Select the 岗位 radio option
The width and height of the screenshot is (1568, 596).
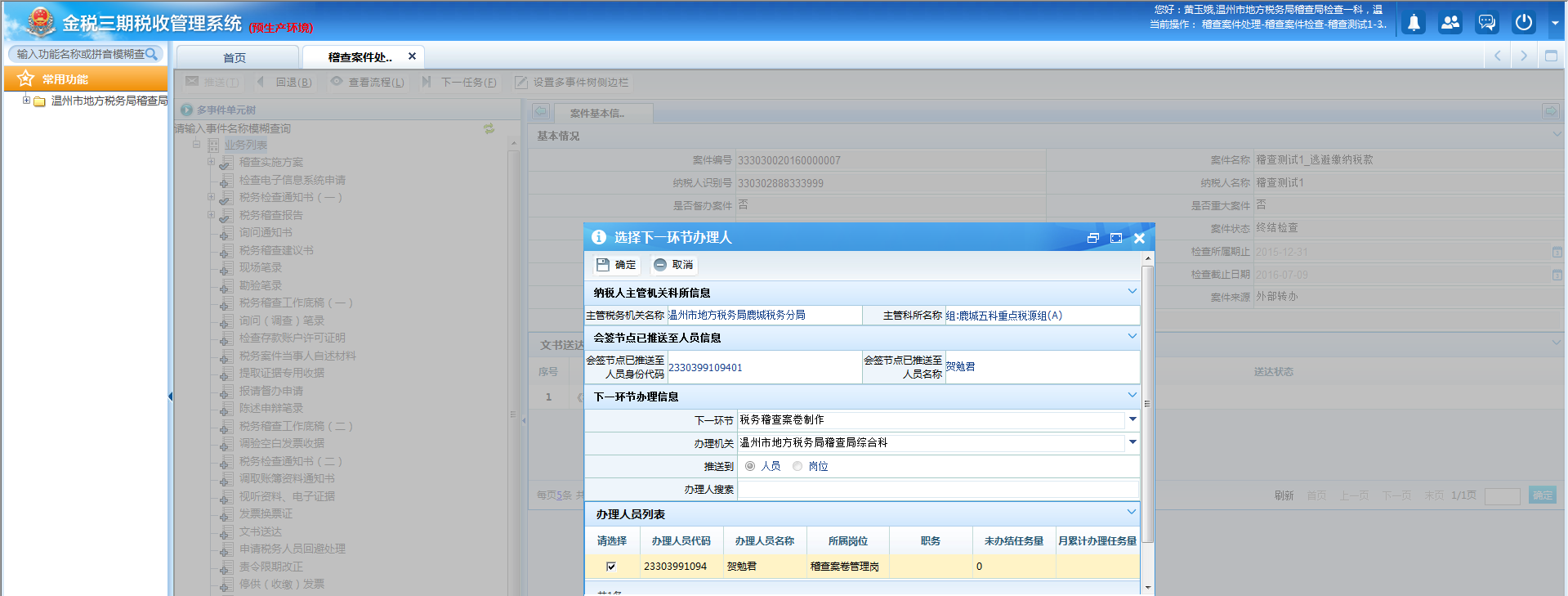pos(797,466)
